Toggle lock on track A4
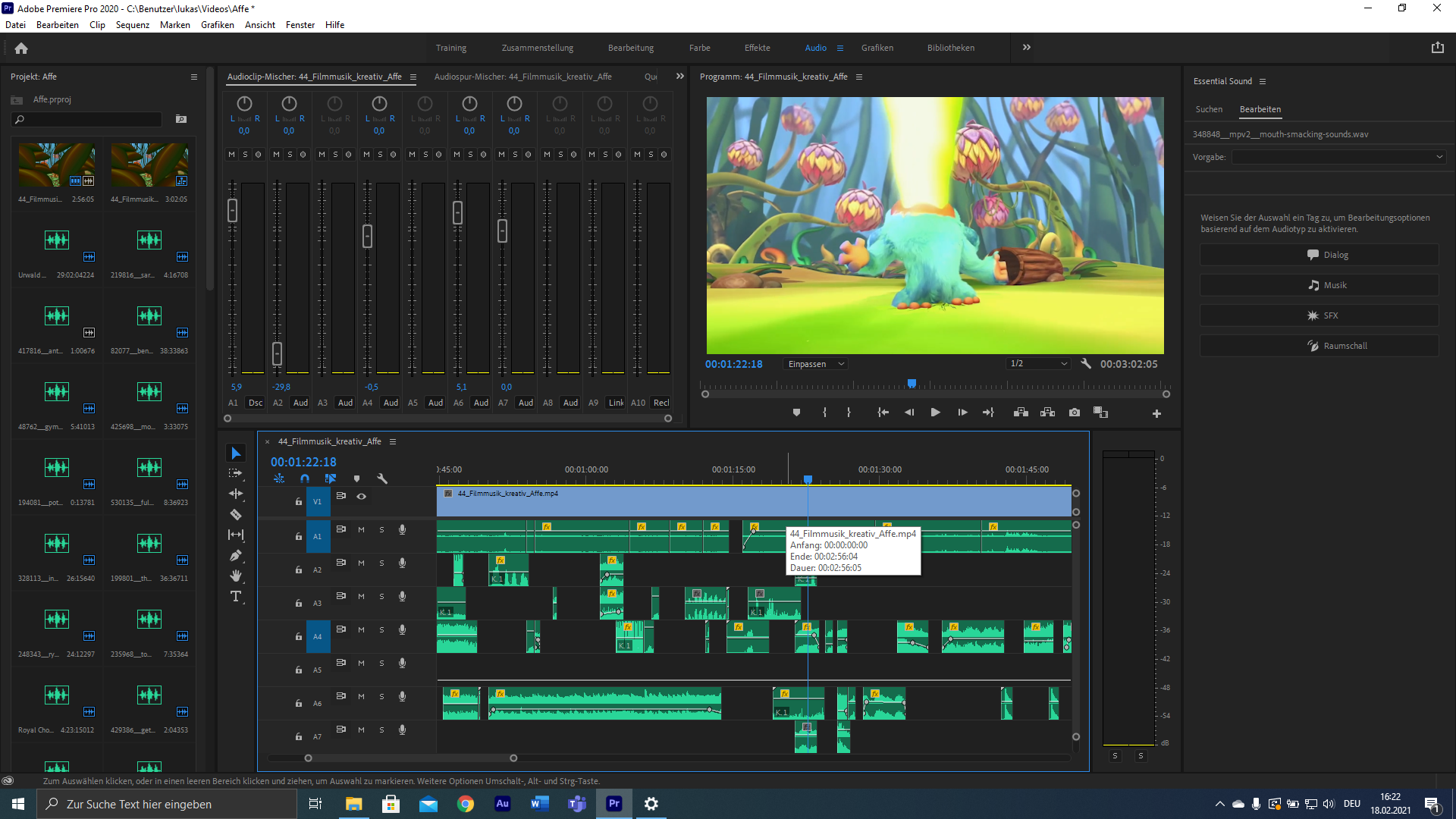The height and width of the screenshot is (819, 1456). (x=299, y=637)
